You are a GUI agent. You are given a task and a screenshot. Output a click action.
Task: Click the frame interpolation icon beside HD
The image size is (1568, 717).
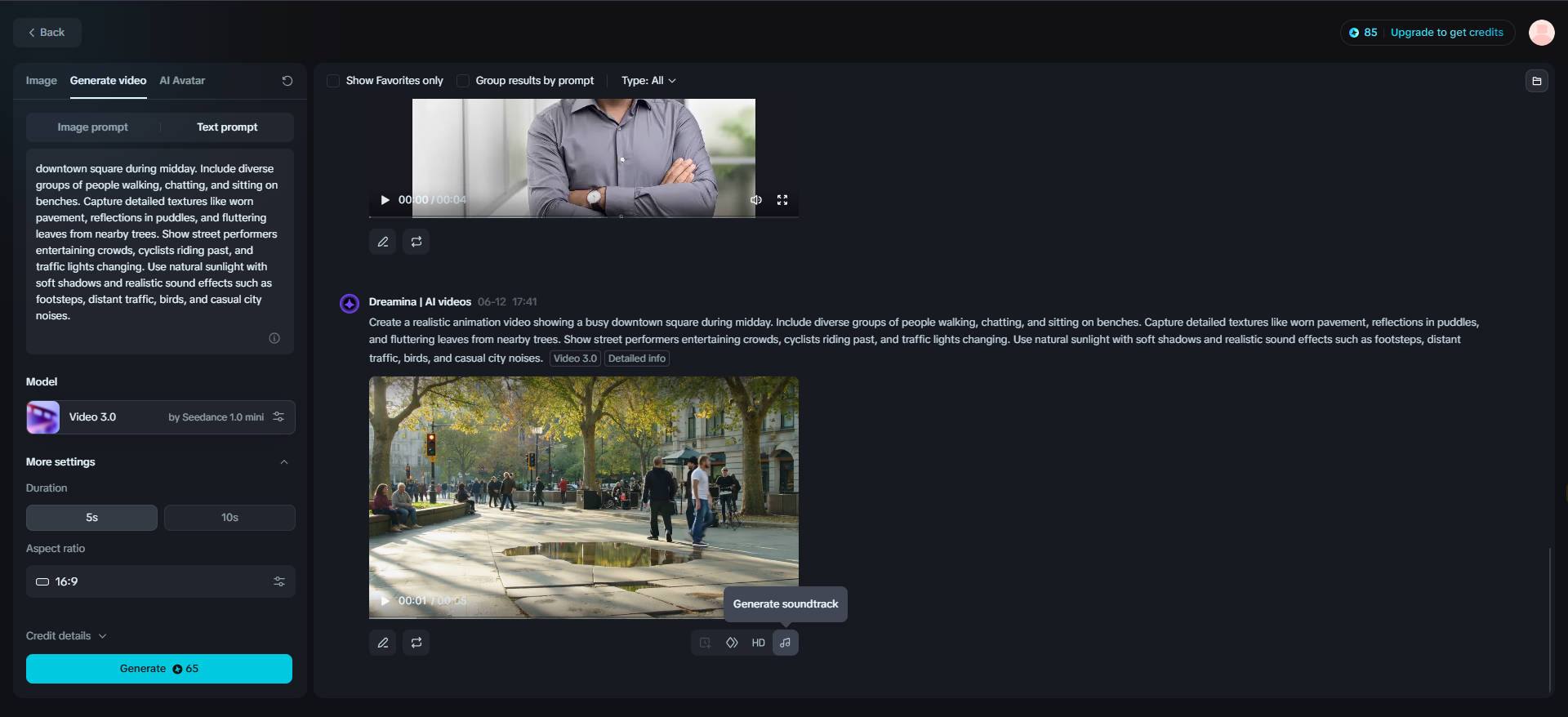pos(732,643)
